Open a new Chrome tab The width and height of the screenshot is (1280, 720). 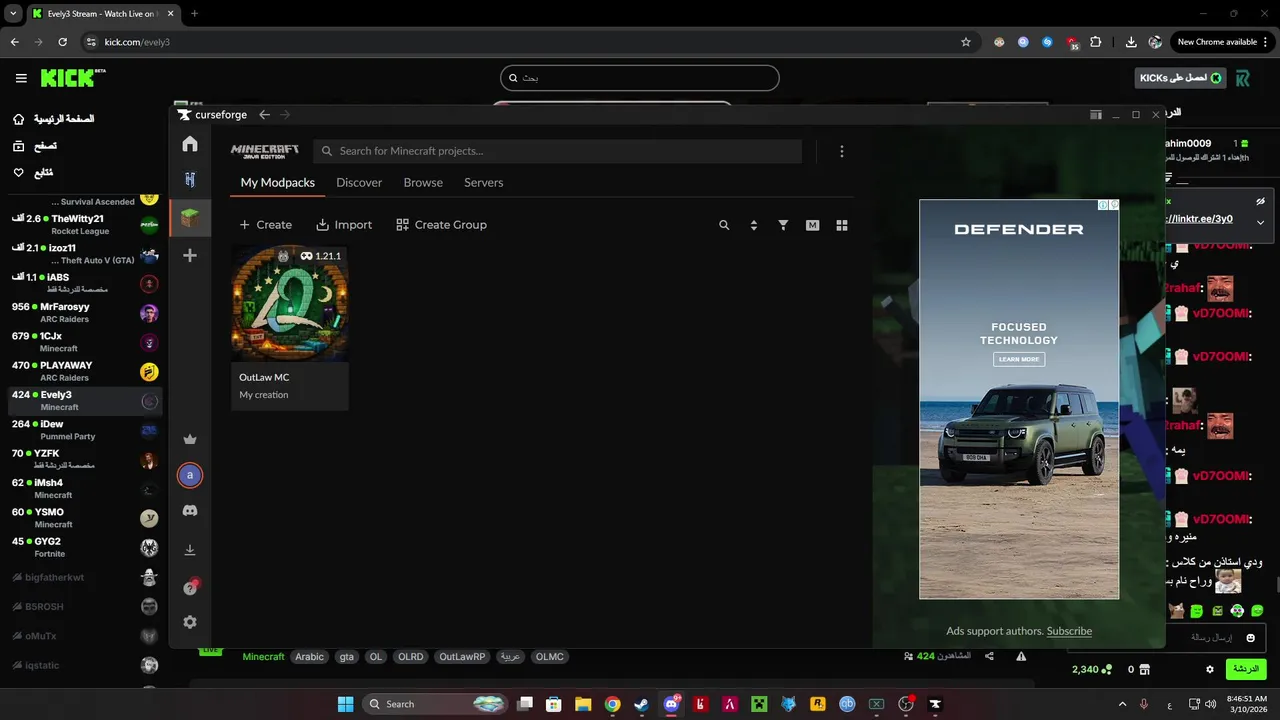pyautogui.click(x=195, y=13)
